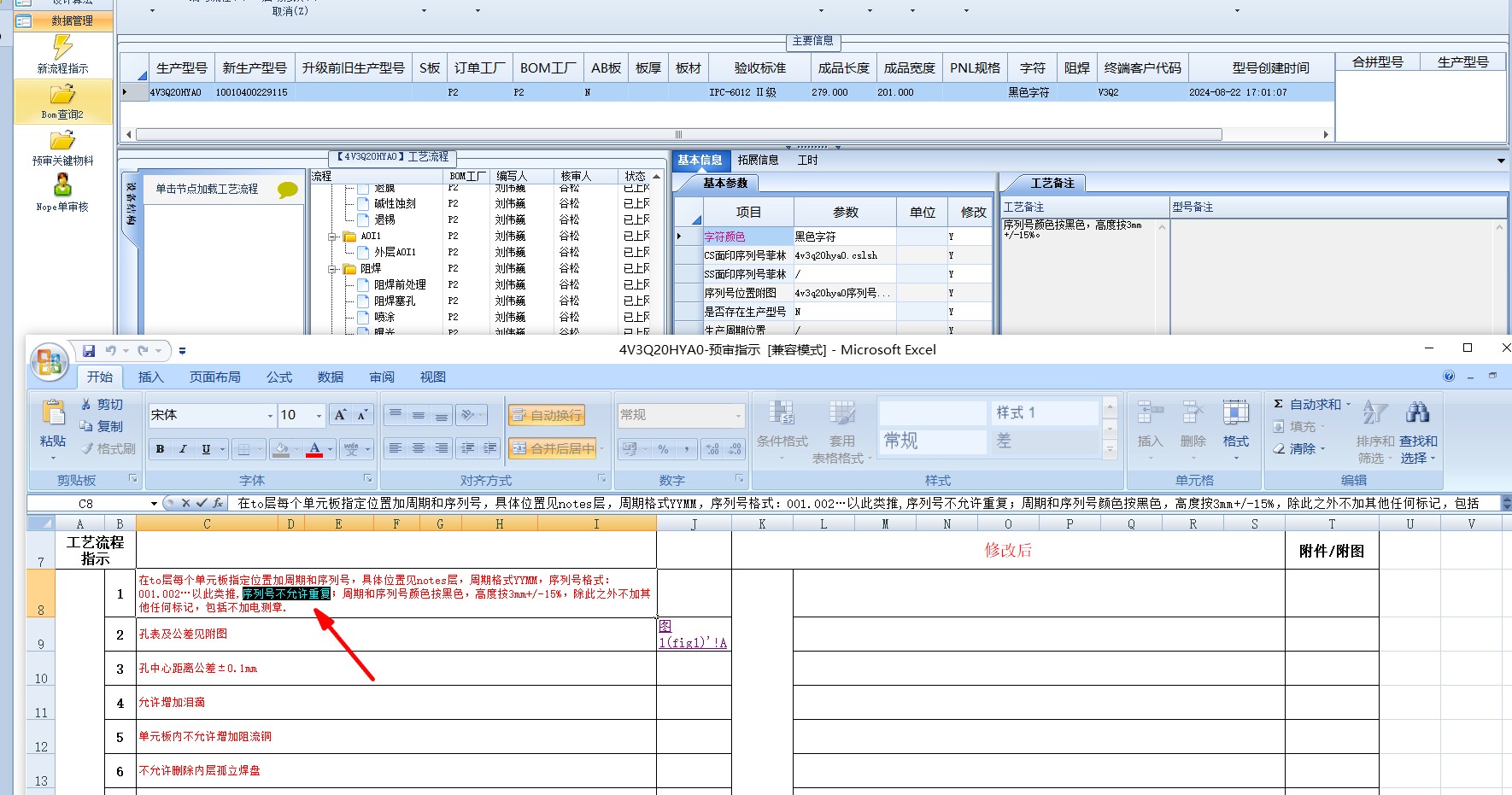
Task: Open 预审关键物料 folder icon in sidebar
Action: coord(63,140)
